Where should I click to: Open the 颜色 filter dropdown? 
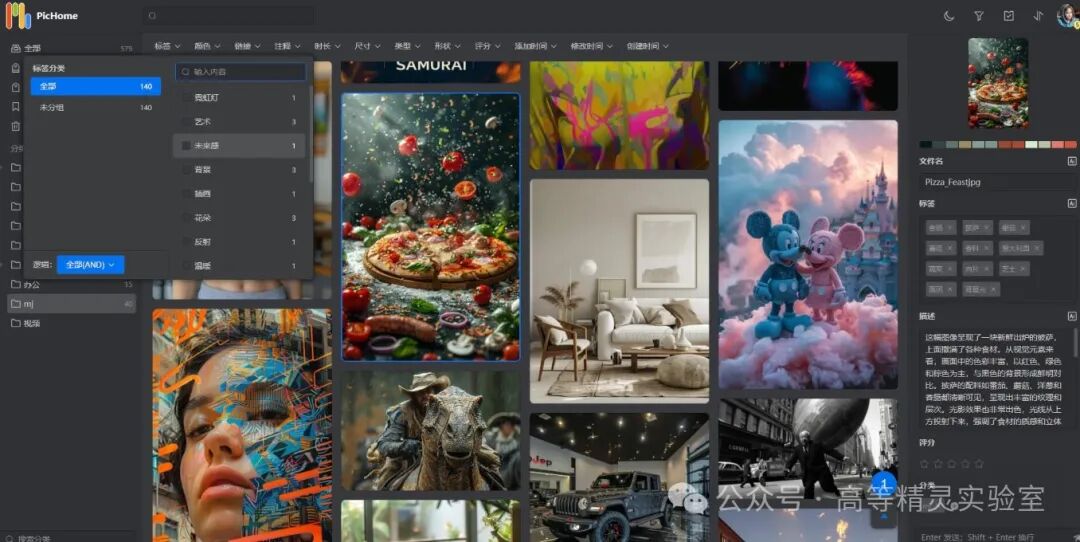[207, 46]
